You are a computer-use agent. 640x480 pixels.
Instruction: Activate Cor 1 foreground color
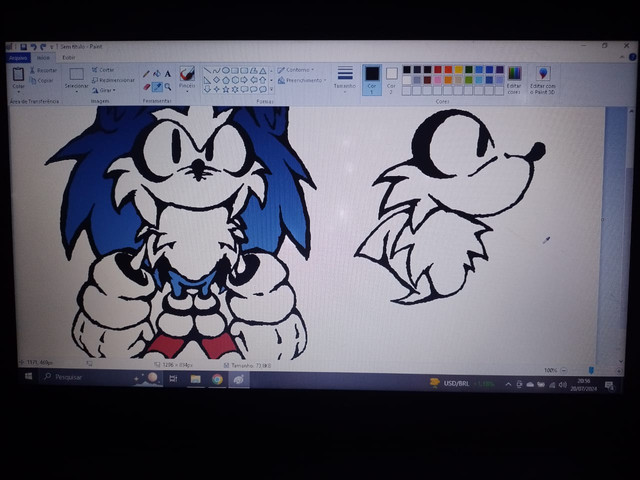coord(372,80)
